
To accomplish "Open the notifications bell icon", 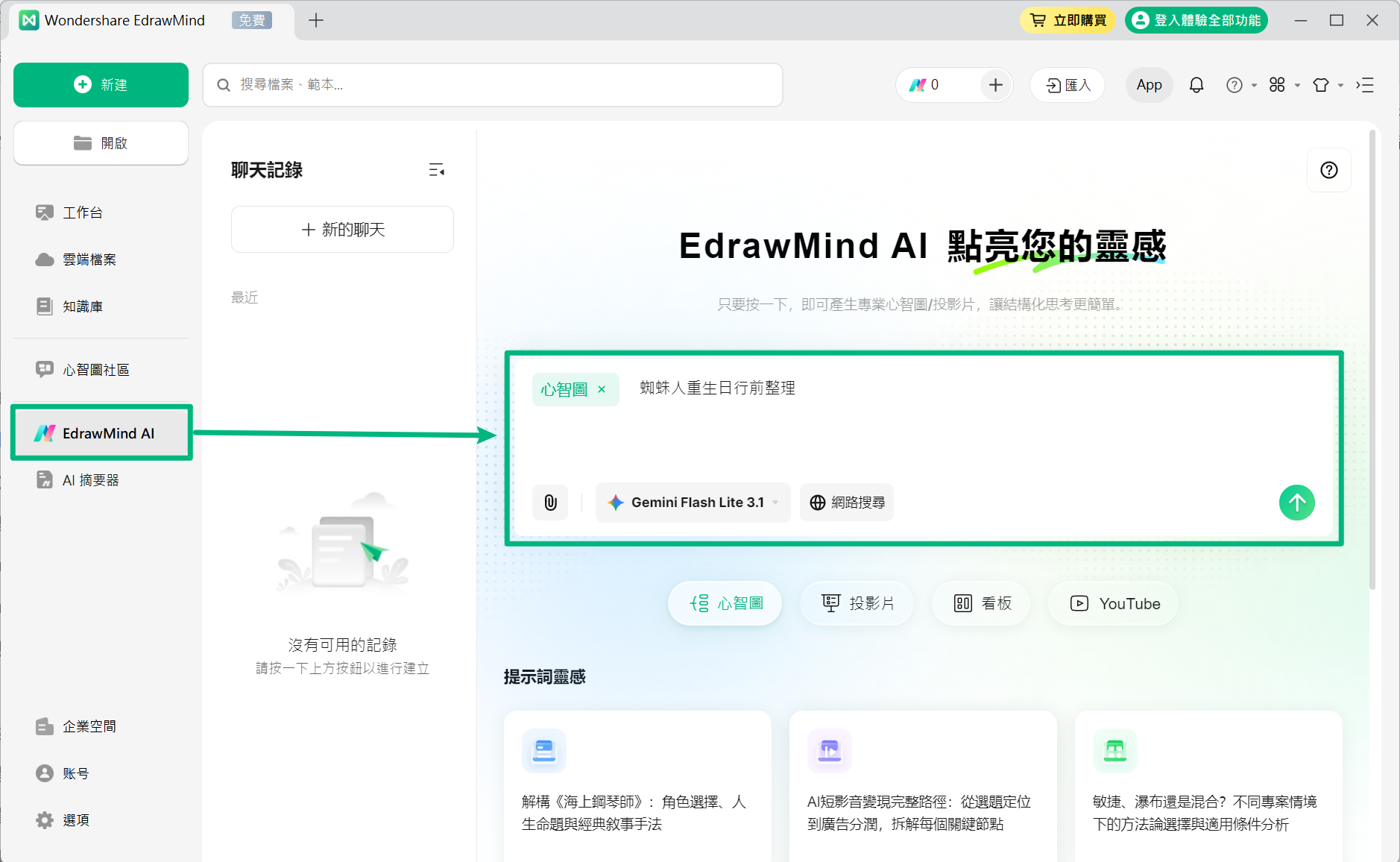I will point(1196,85).
